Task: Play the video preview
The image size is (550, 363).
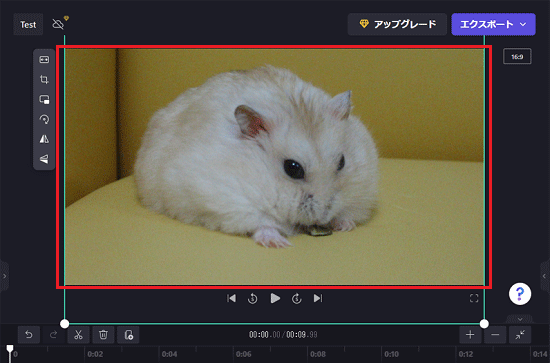Action: 275,298
